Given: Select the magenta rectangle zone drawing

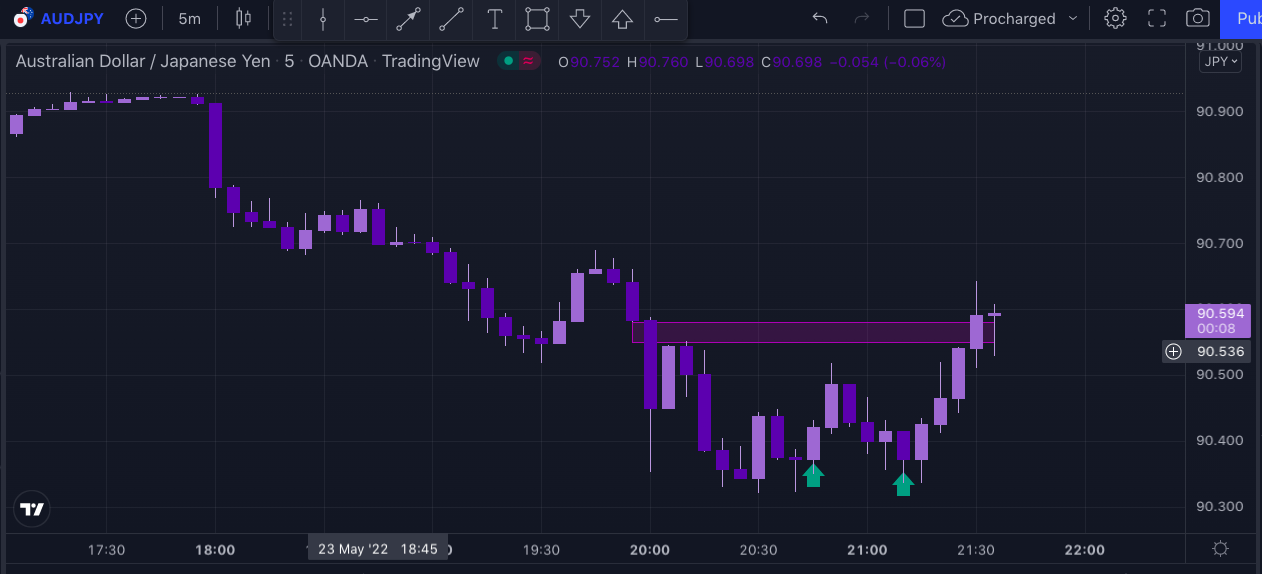Looking at the screenshot, I should [x=813, y=332].
